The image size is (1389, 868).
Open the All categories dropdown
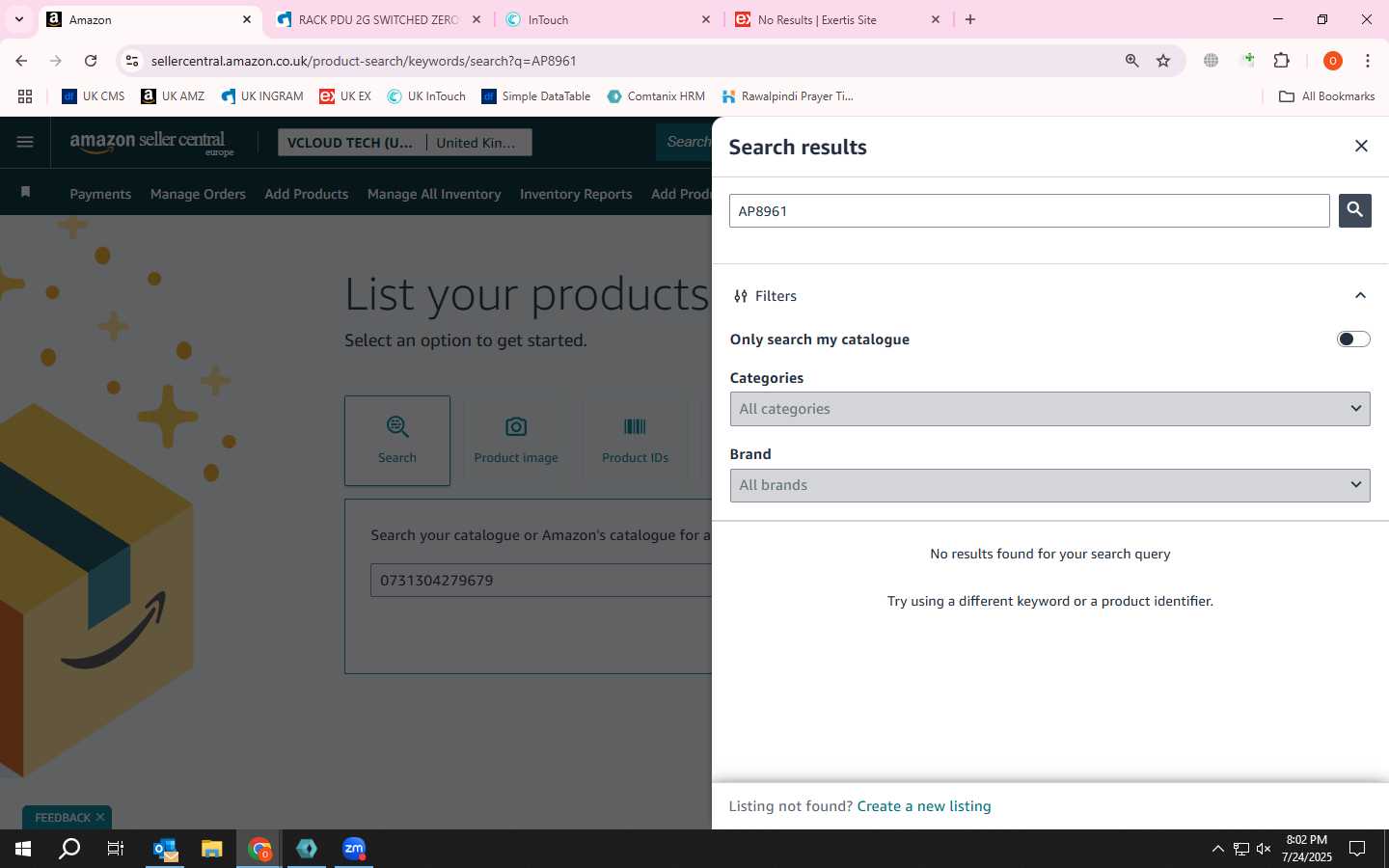1049,409
